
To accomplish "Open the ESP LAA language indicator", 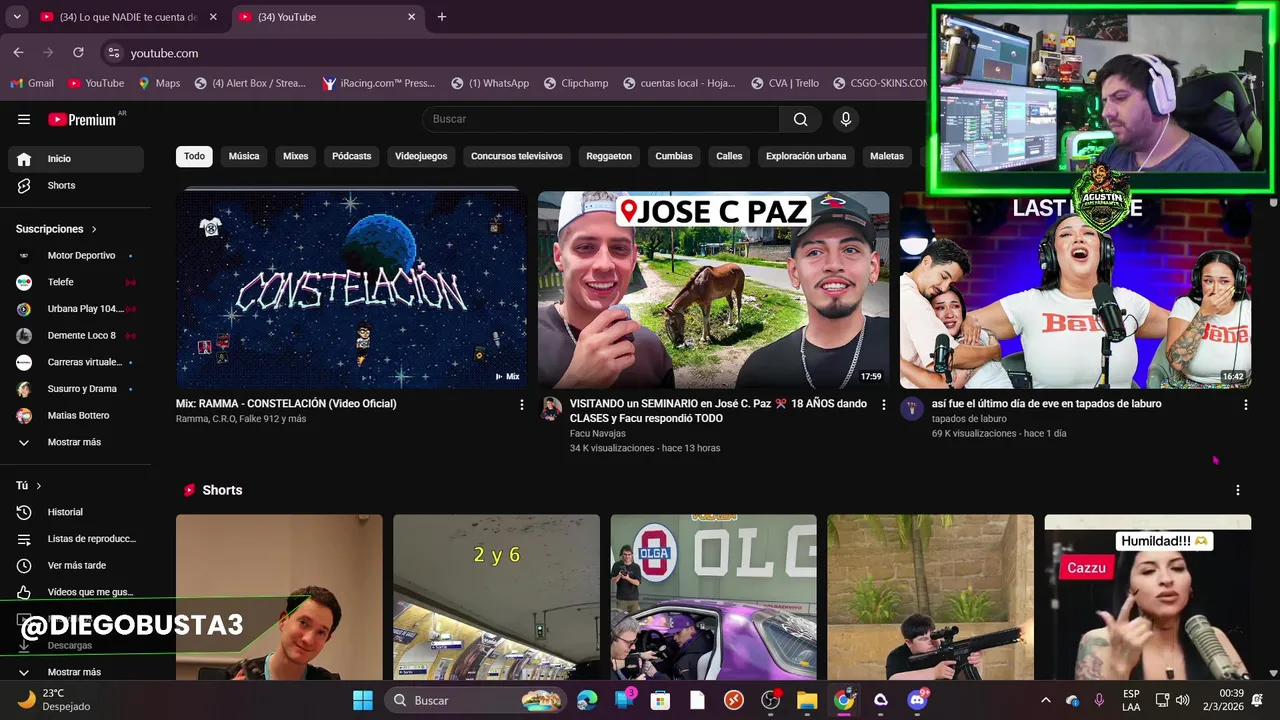I will pyautogui.click(x=1131, y=700).
